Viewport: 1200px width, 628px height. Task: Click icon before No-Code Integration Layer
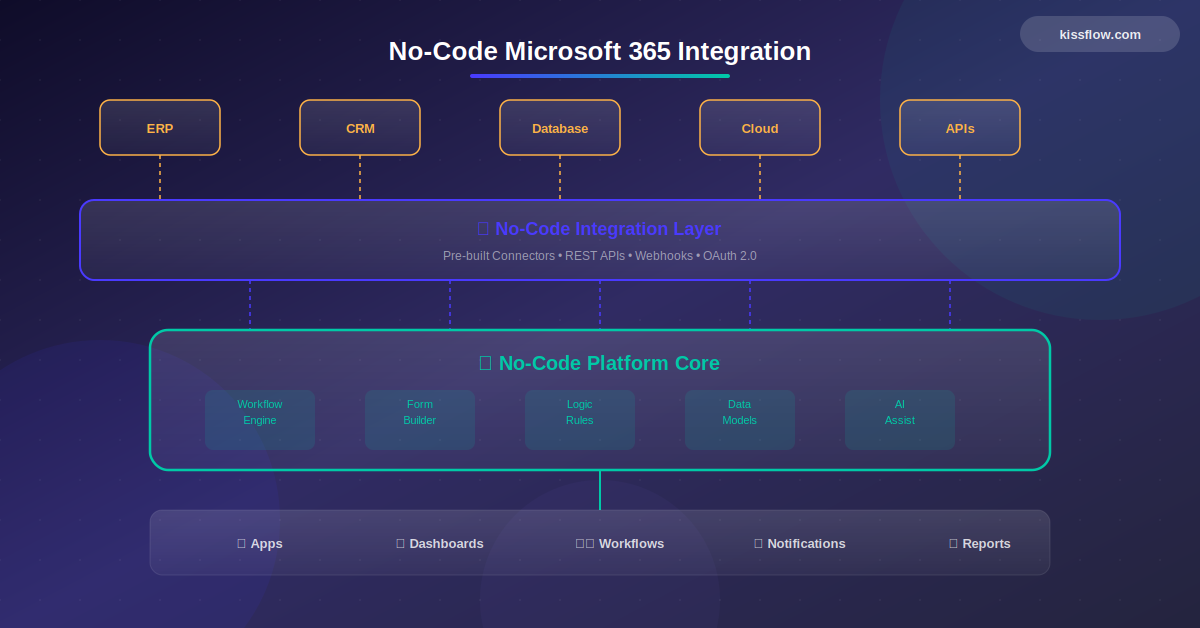483,229
